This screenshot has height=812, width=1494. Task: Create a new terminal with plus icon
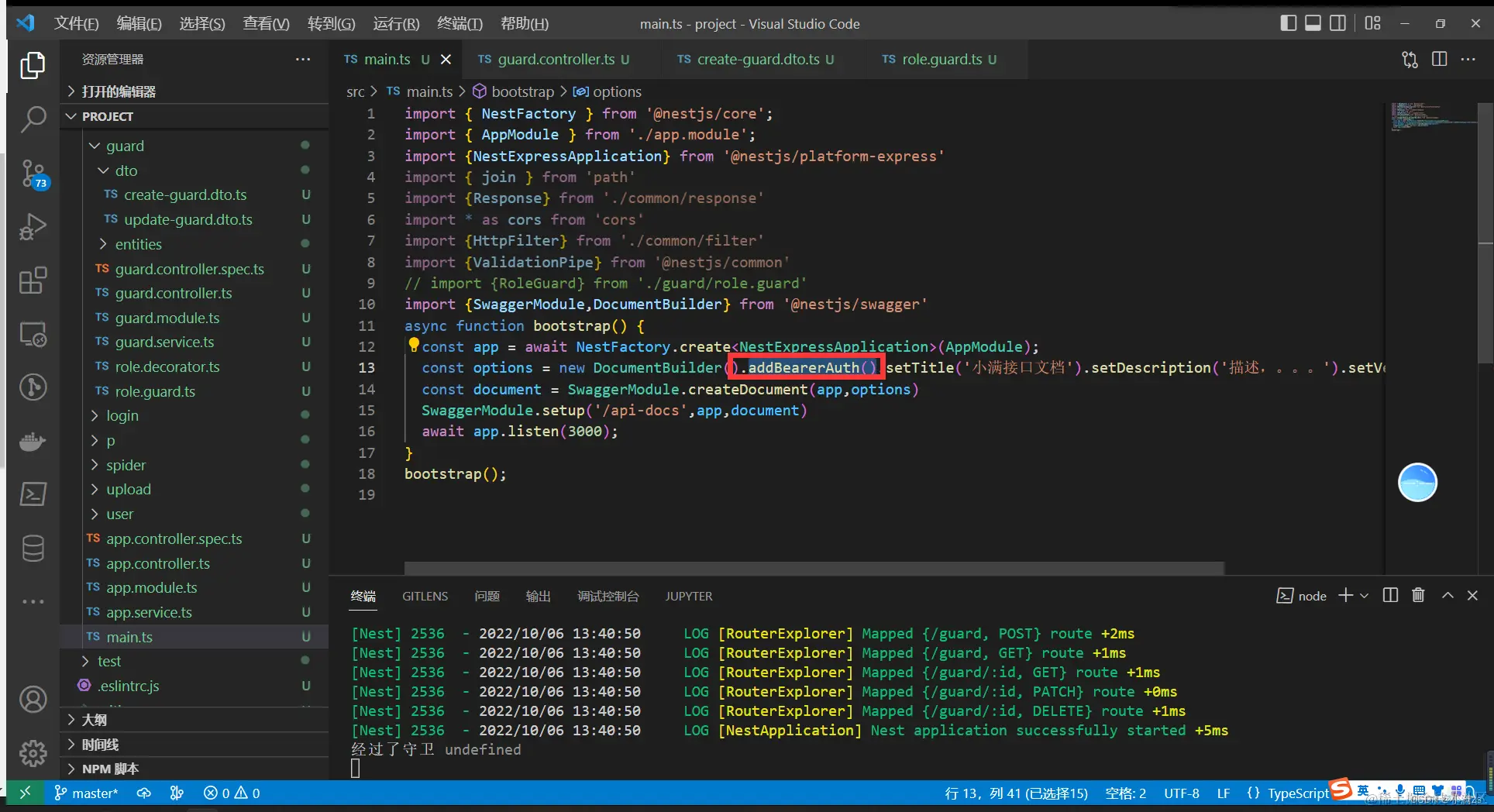click(1345, 595)
